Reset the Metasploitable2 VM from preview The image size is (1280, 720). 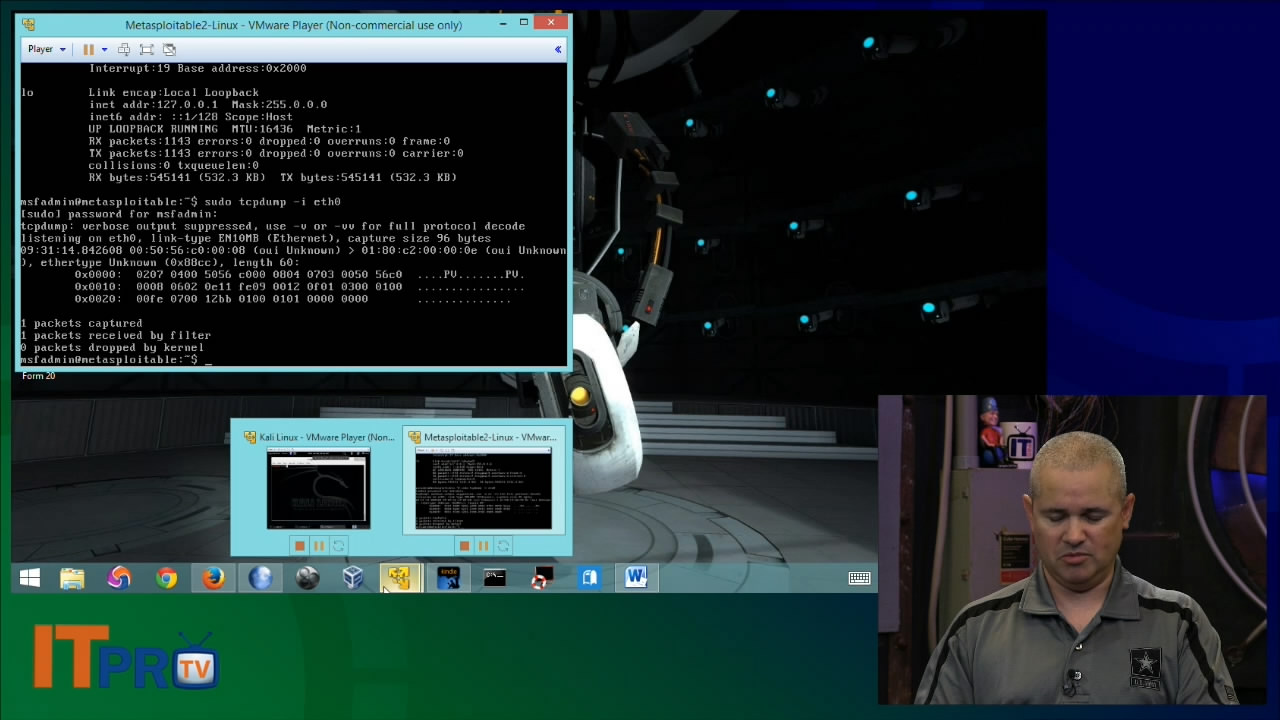coord(504,545)
